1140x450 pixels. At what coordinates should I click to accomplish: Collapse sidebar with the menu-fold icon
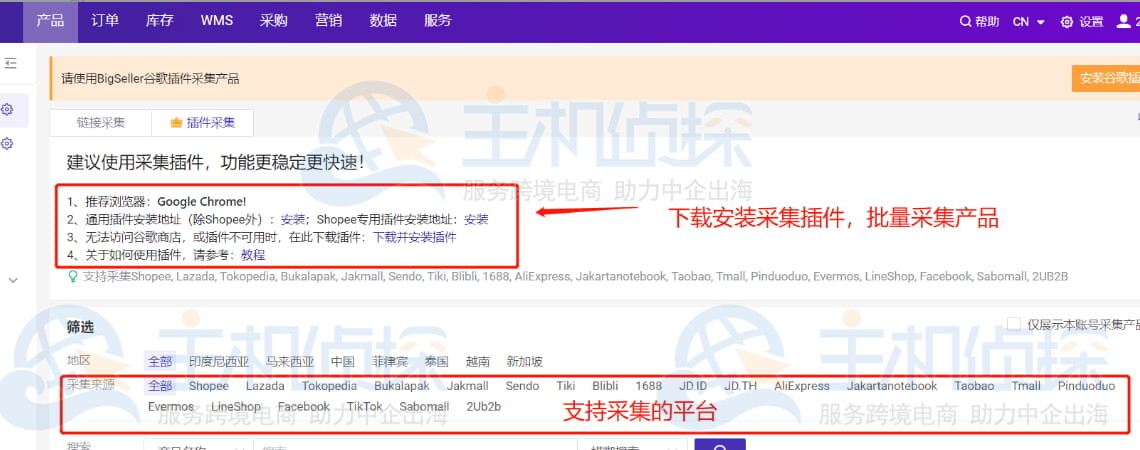pyautogui.click(x=10, y=64)
